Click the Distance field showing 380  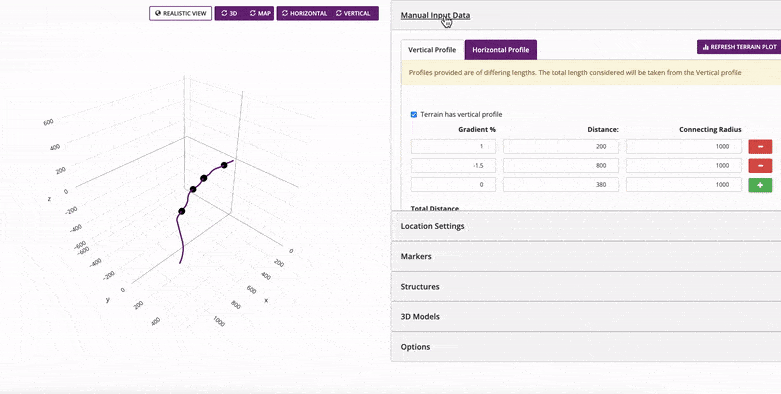(561, 185)
